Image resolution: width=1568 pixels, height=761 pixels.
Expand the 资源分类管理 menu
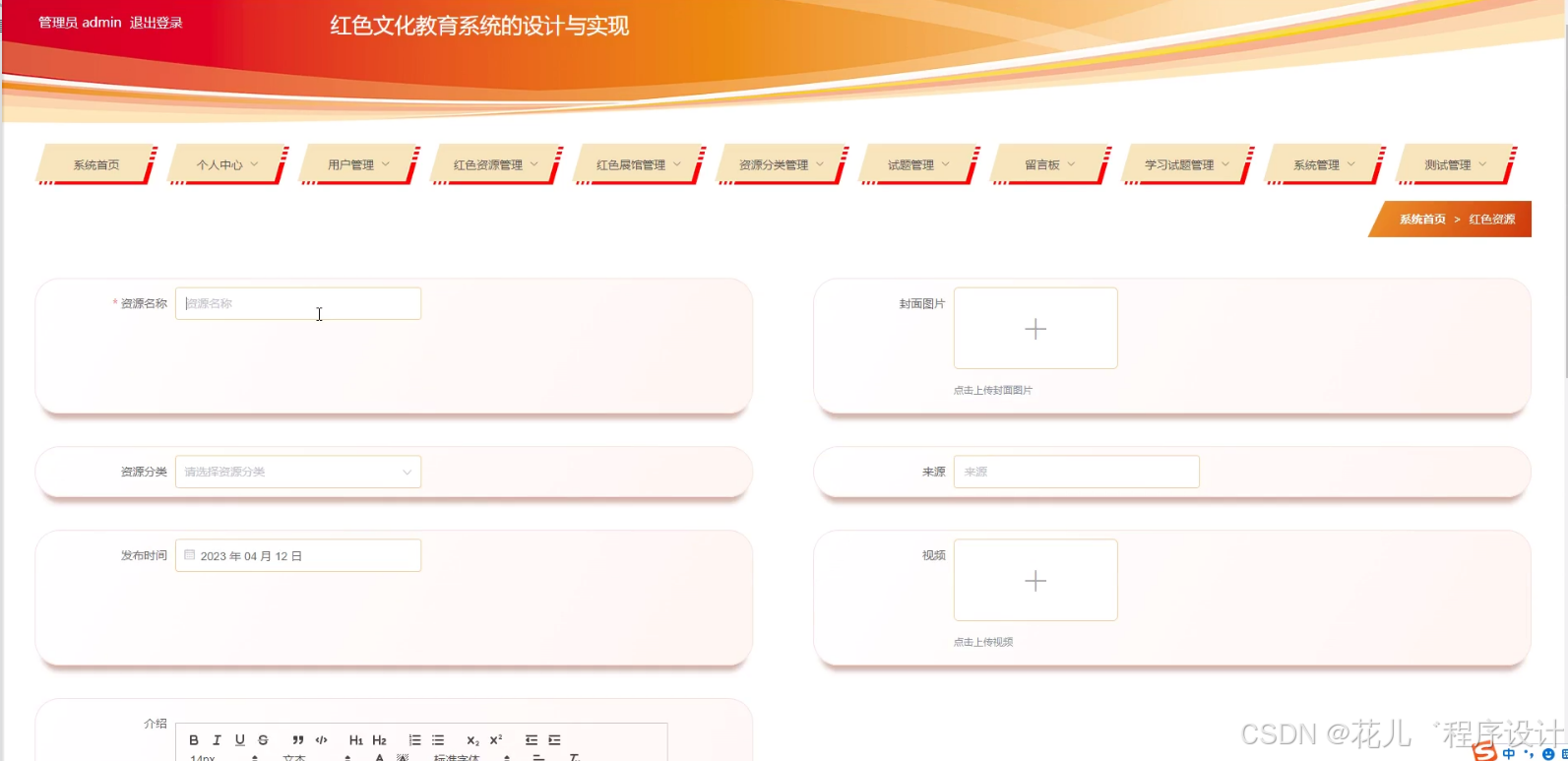782,164
